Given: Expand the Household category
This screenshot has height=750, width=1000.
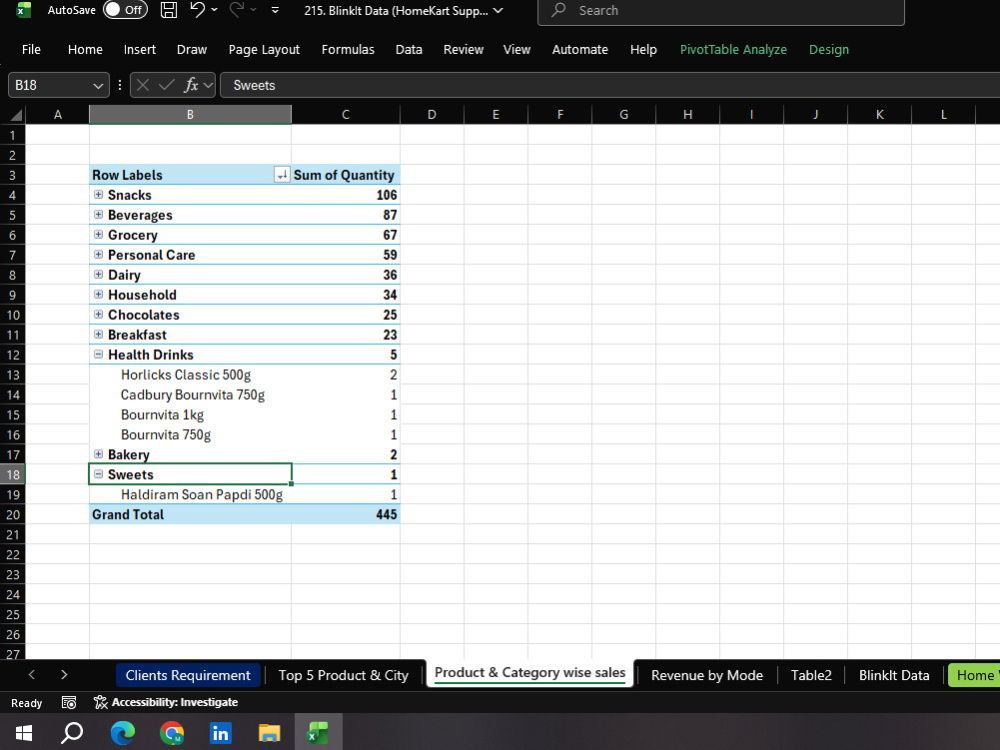Looking at the screenshot, I should pyautogui.click(x=98, y=295).
